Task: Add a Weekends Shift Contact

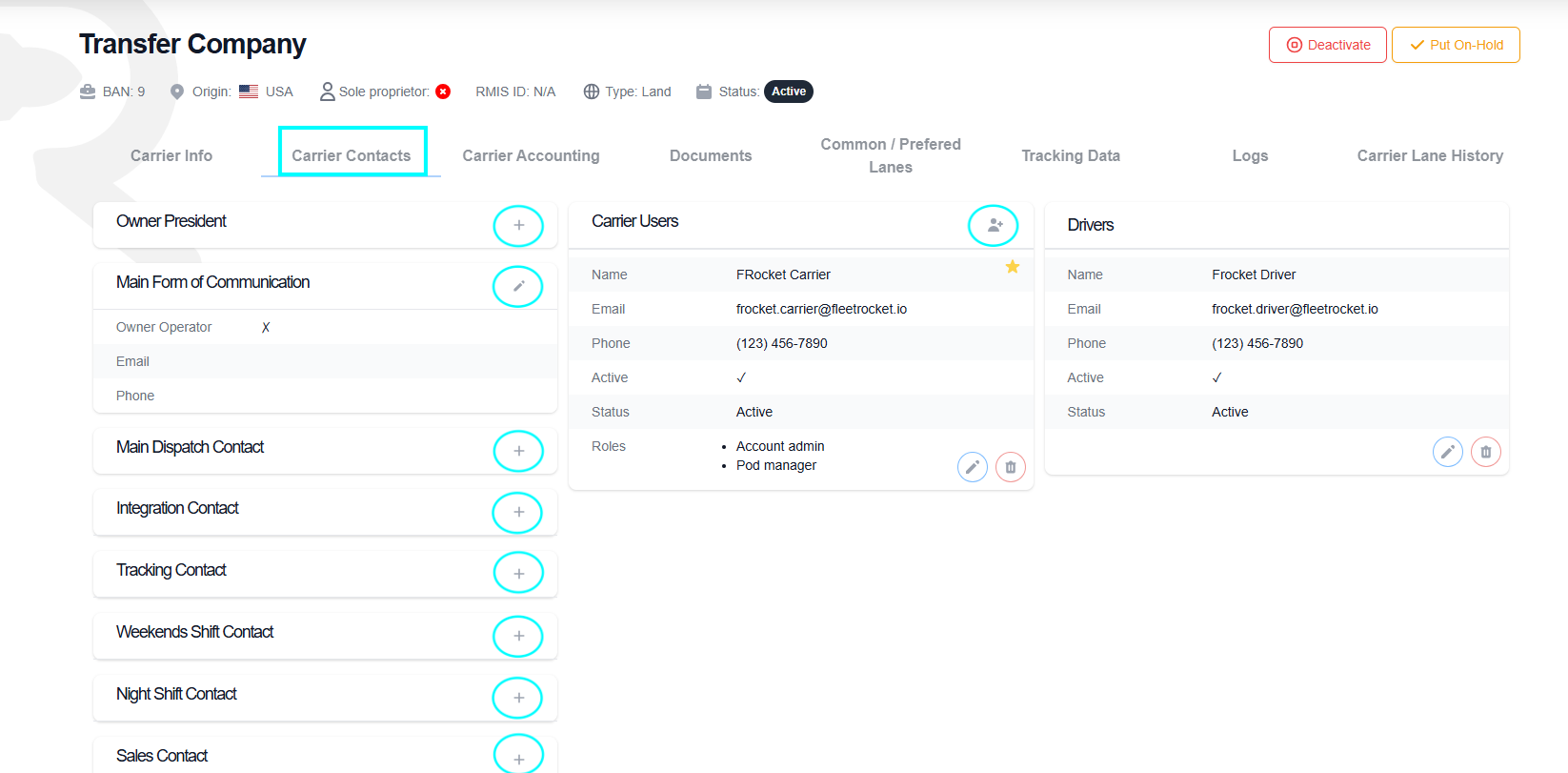Action: [x=518, y=636]
